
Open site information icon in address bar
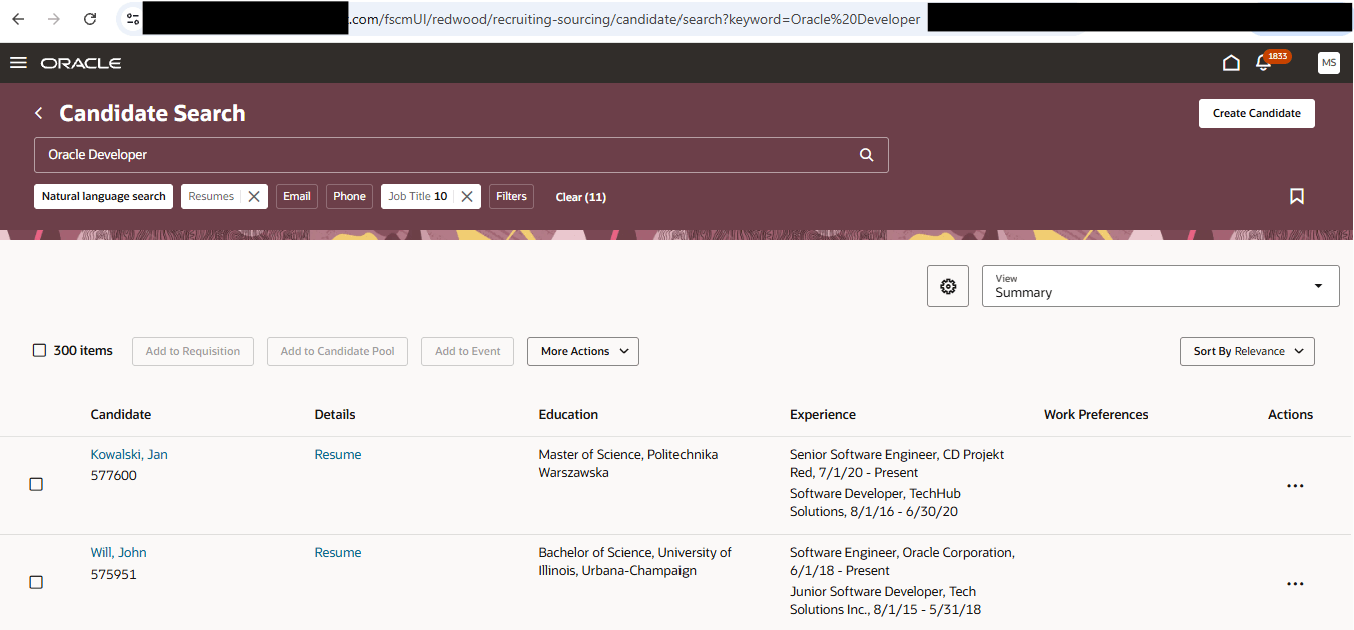tap(132, 19)
